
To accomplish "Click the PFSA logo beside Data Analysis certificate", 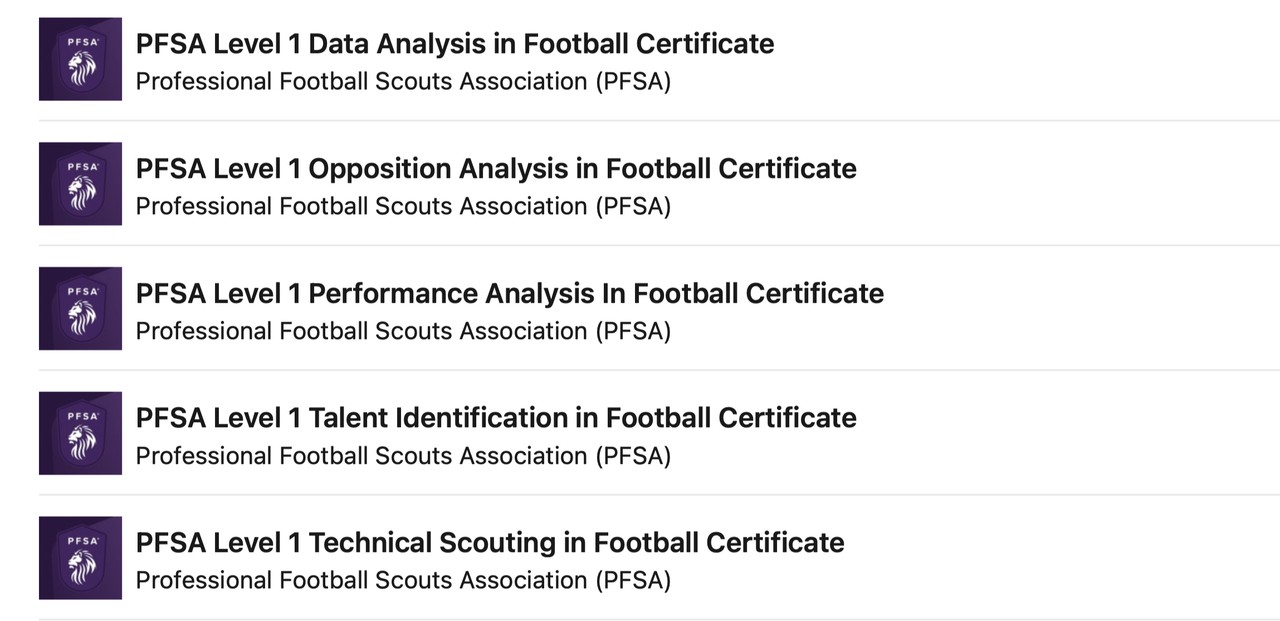I will [80, 59].
